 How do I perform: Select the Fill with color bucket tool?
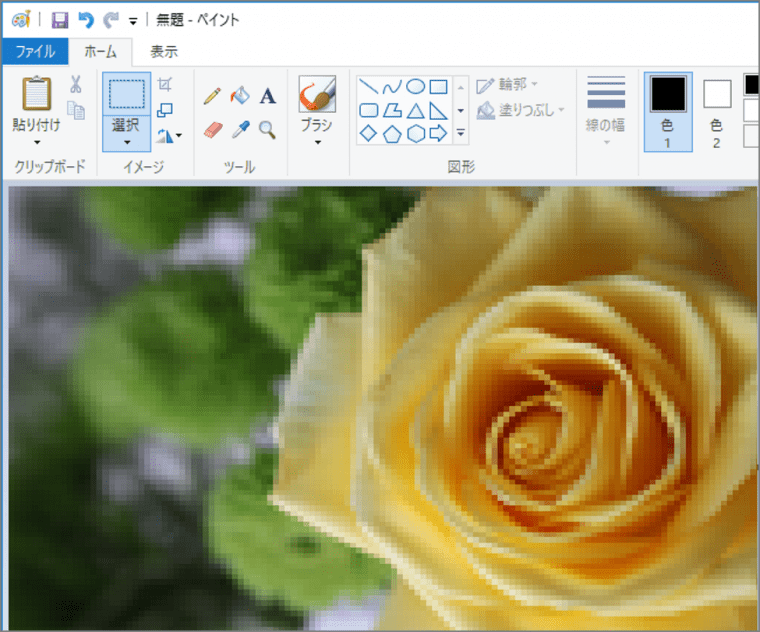tap(240, 95)
